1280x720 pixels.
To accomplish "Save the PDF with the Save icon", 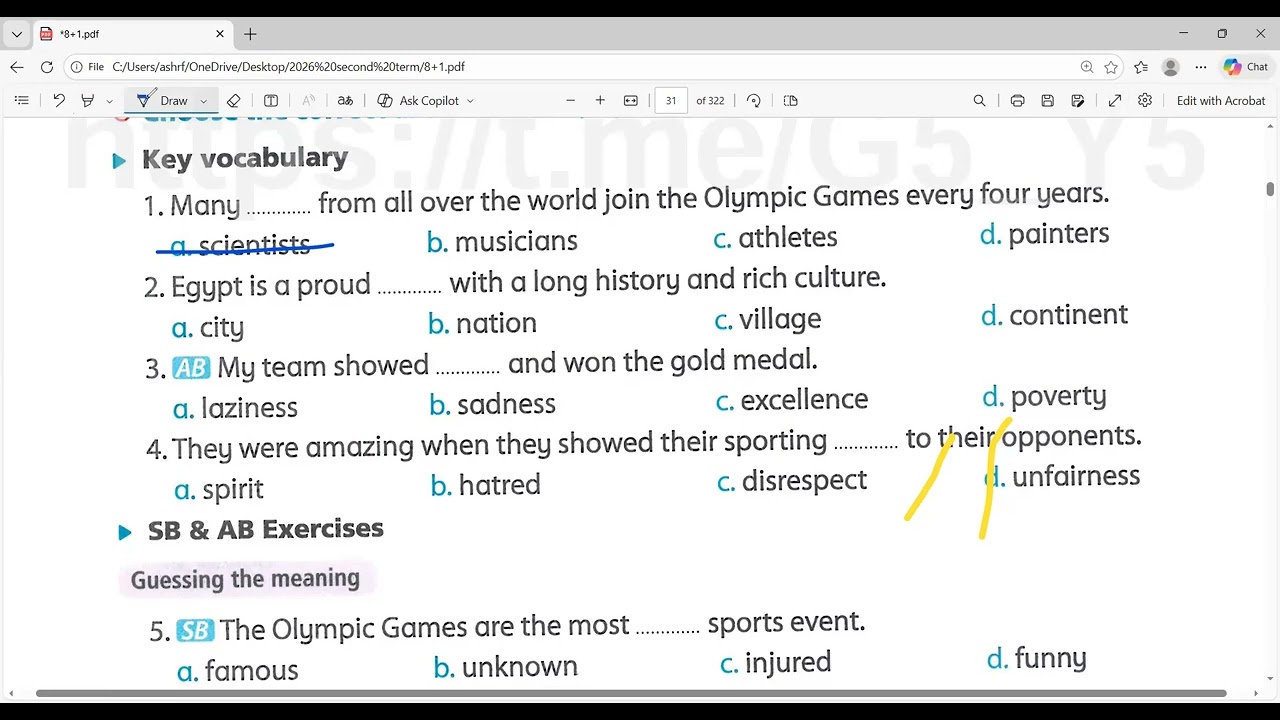I will pos(1048,100).
